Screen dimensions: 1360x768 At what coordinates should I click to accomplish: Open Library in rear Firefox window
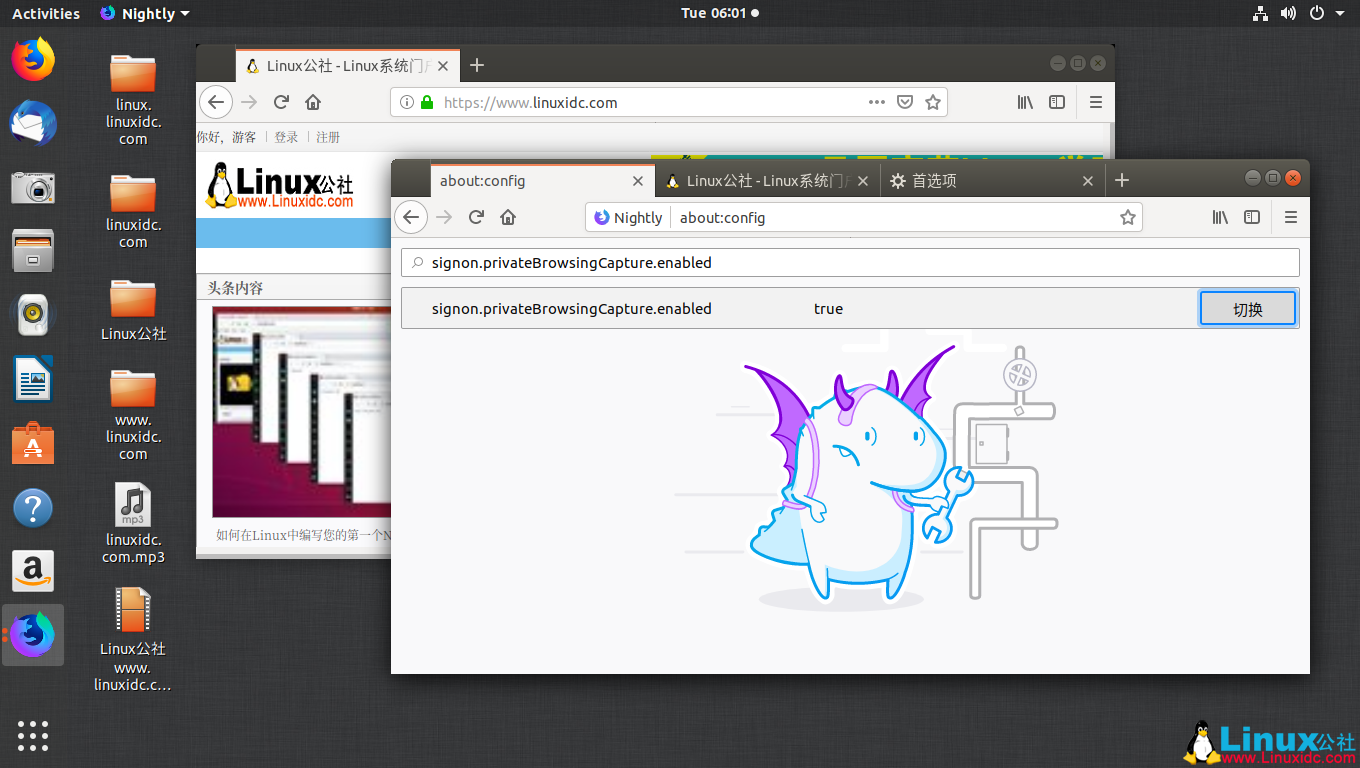(x=1025, y=102)
